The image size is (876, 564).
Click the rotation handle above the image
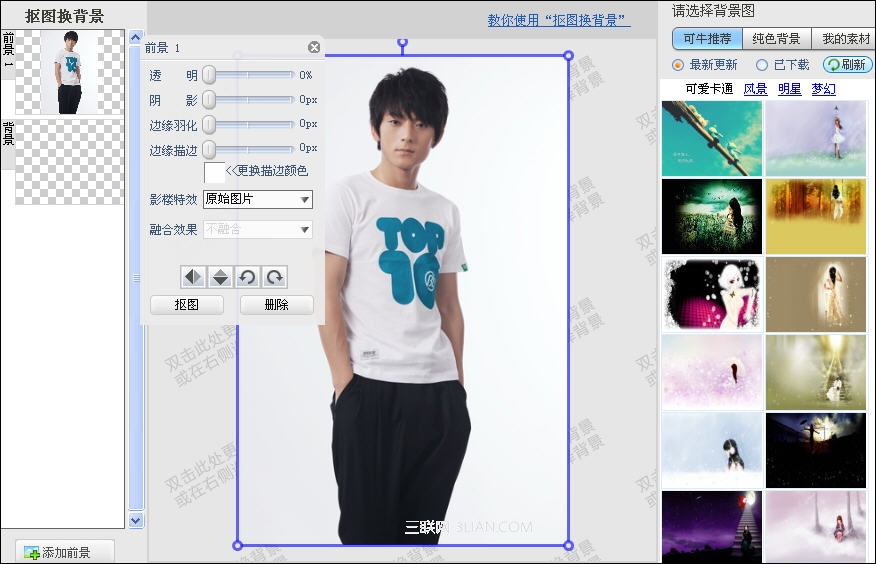(402, 42)
